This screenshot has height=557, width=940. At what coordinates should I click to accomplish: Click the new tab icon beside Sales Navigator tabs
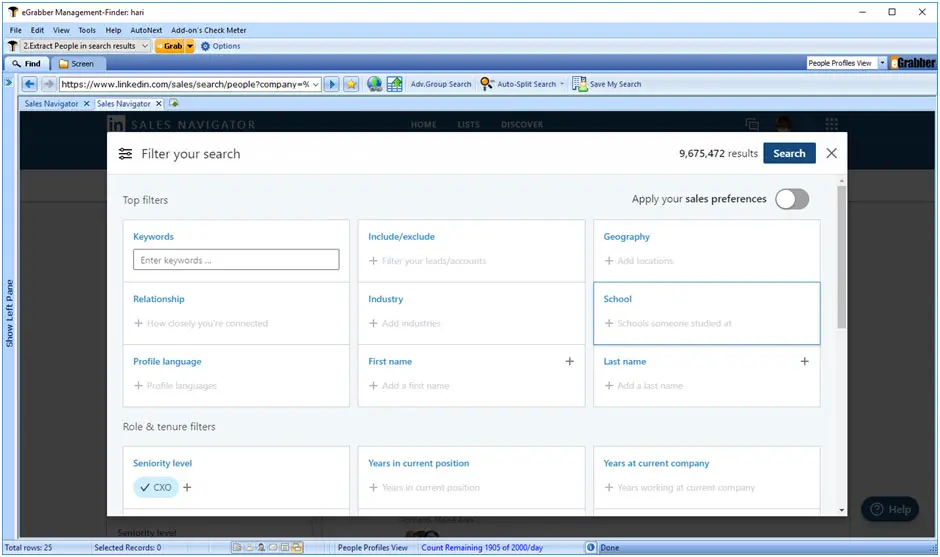(174, 103)
